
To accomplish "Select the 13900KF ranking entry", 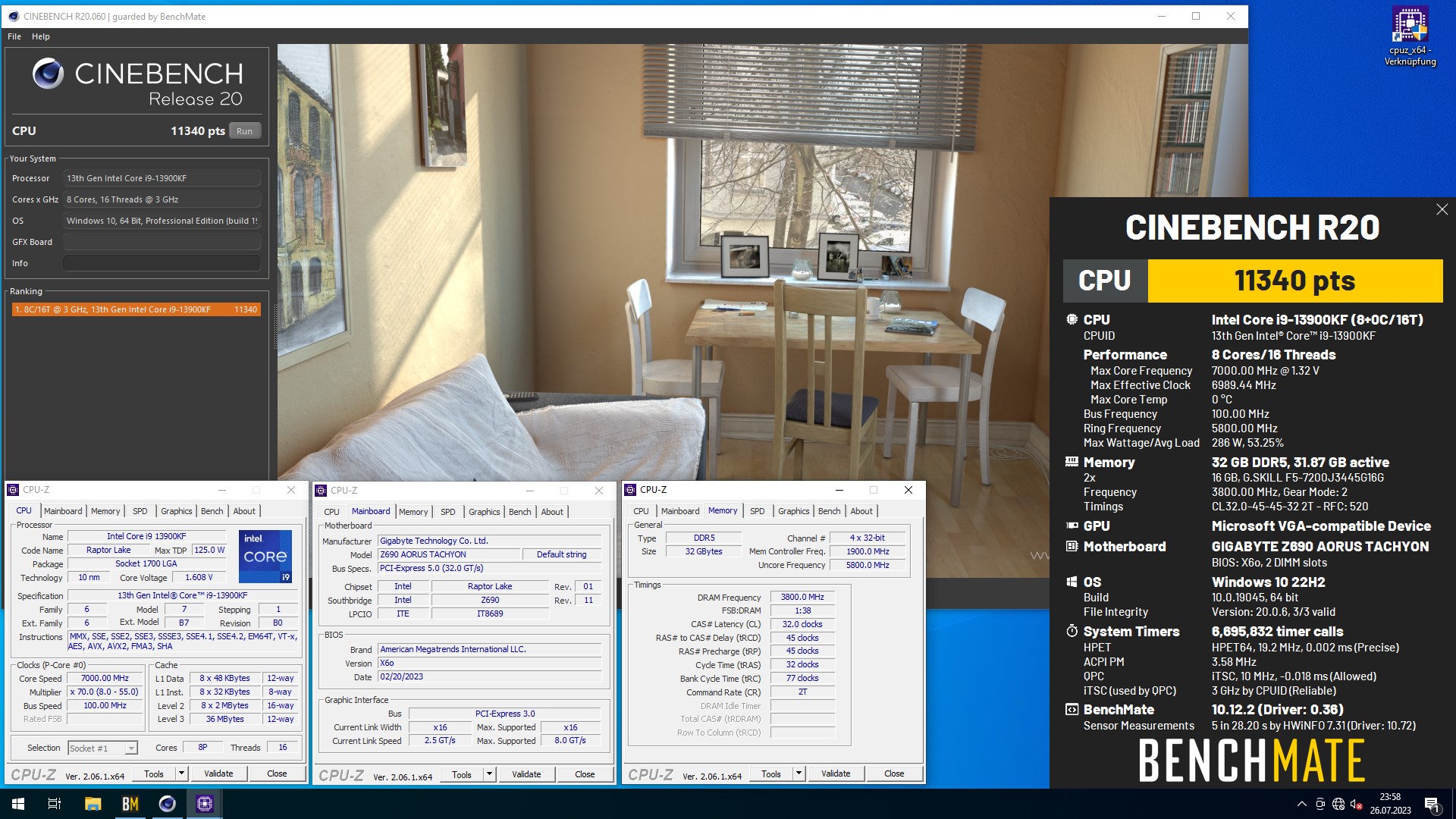I will tap(136, 309).
